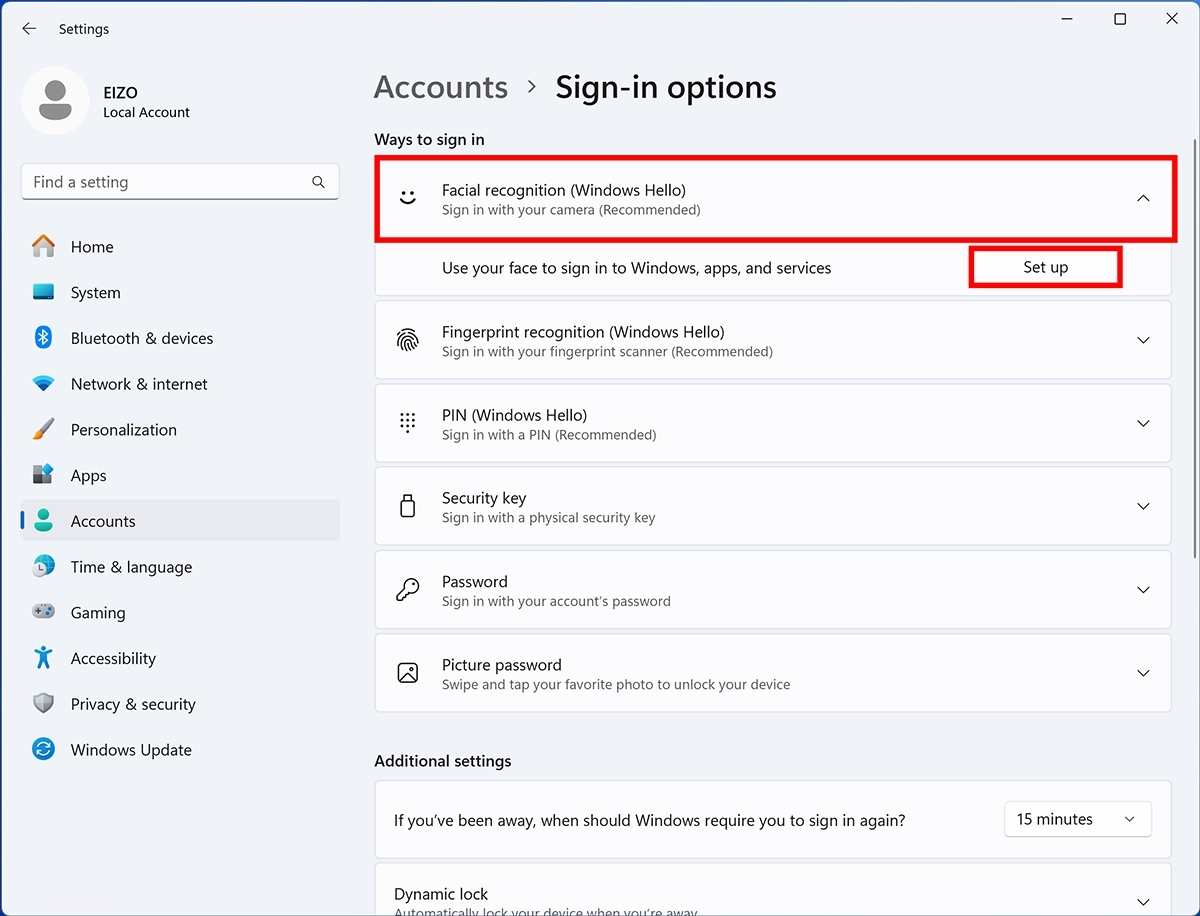
Task: Click the Password key icon
Action: tap(407, 590)
